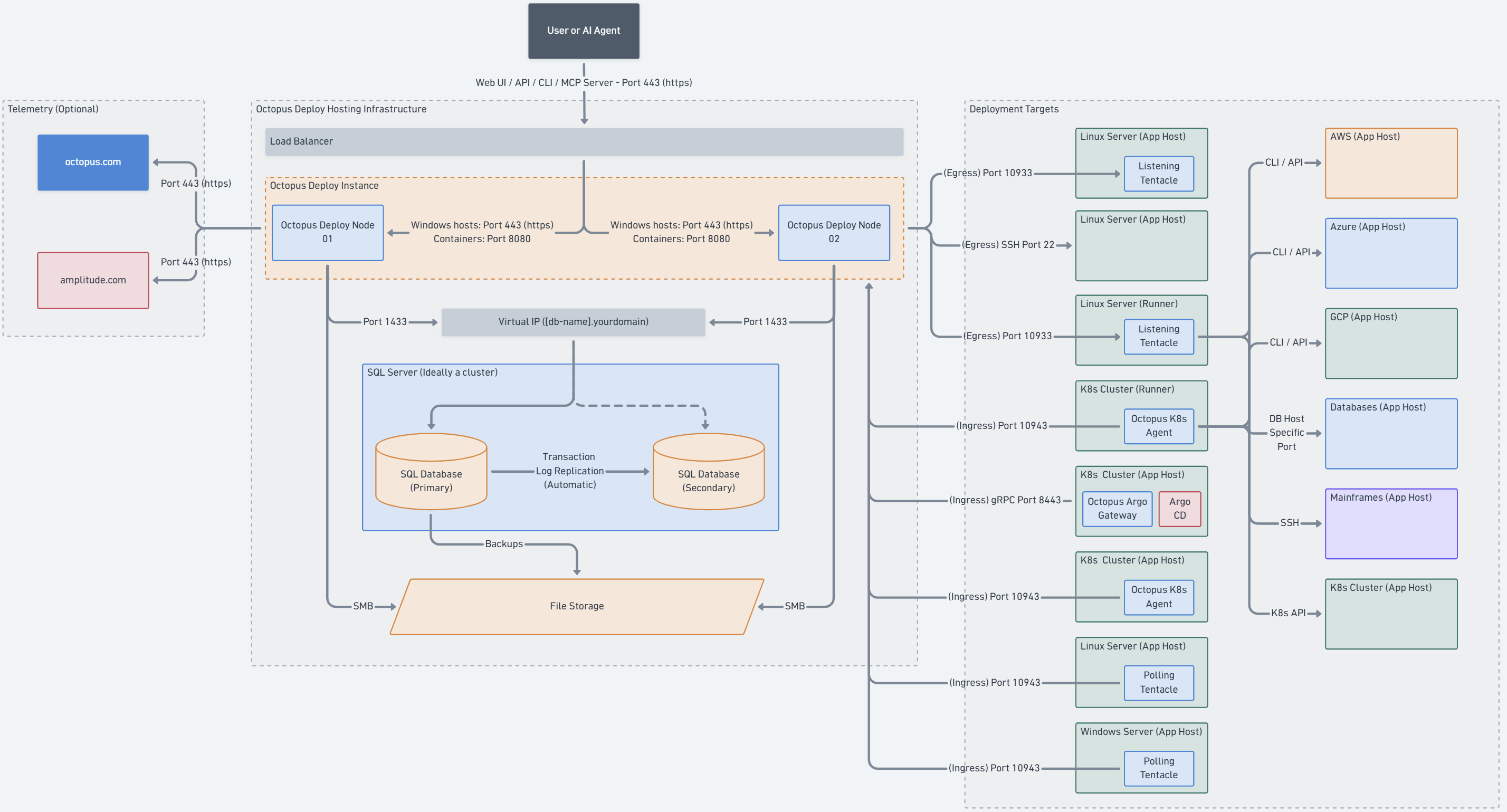Image resolution: width=1507 pixels, height=812 pixels.
Task: Click the 'K8s API' connector label
Action: [x=1288, y=613]
